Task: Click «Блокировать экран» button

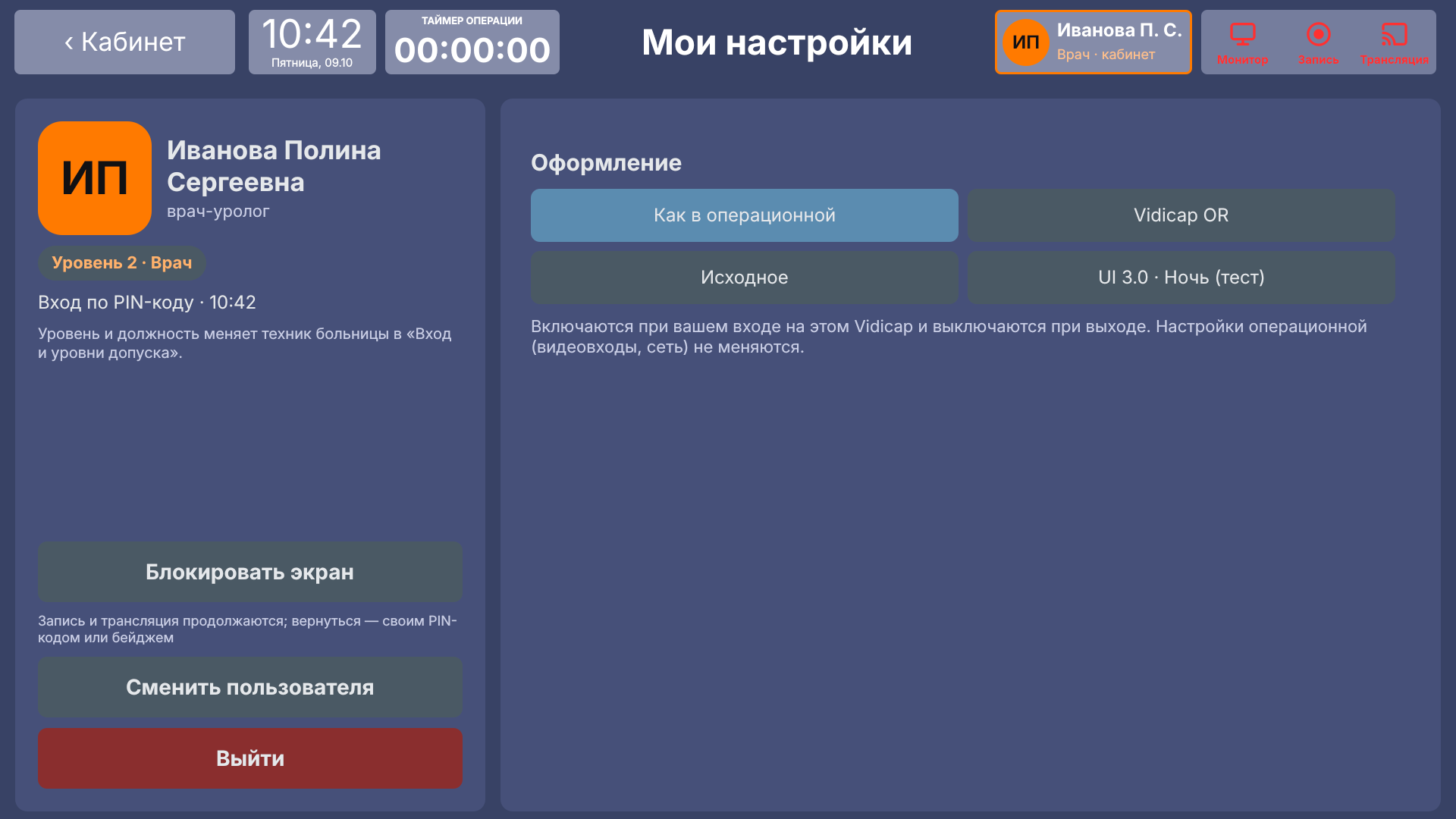Action: (249, 572)
